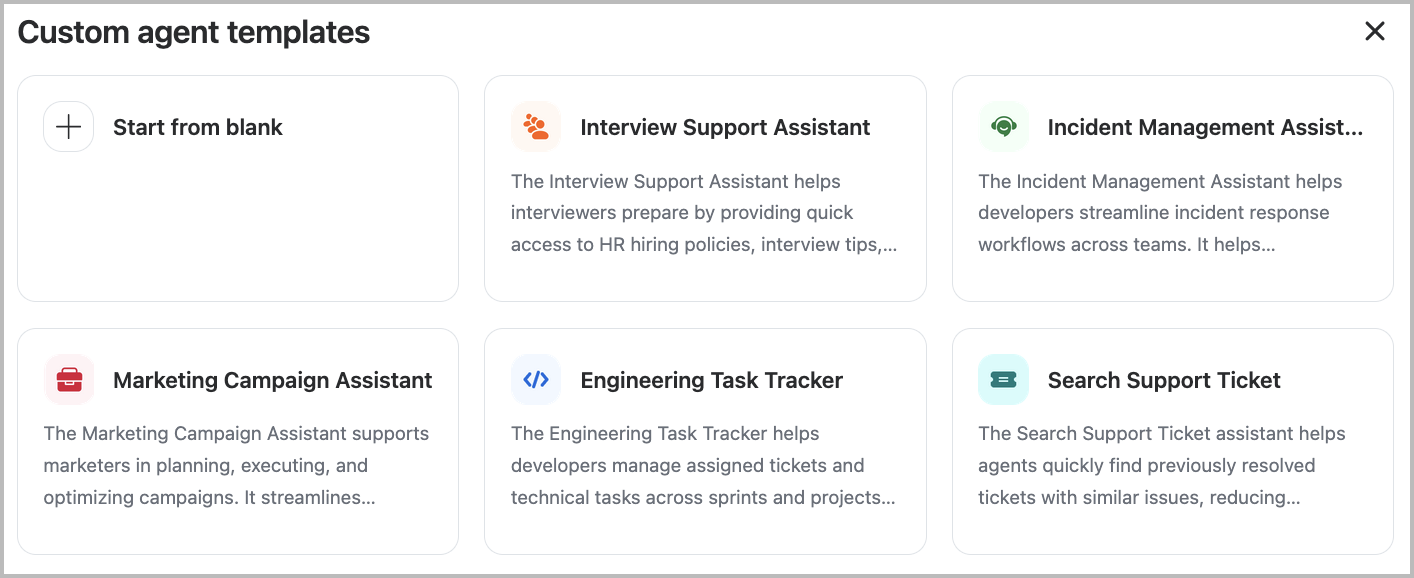Pick the Search Support Ticket heading
1414x578 pixels.
[x=1164, y=380]
